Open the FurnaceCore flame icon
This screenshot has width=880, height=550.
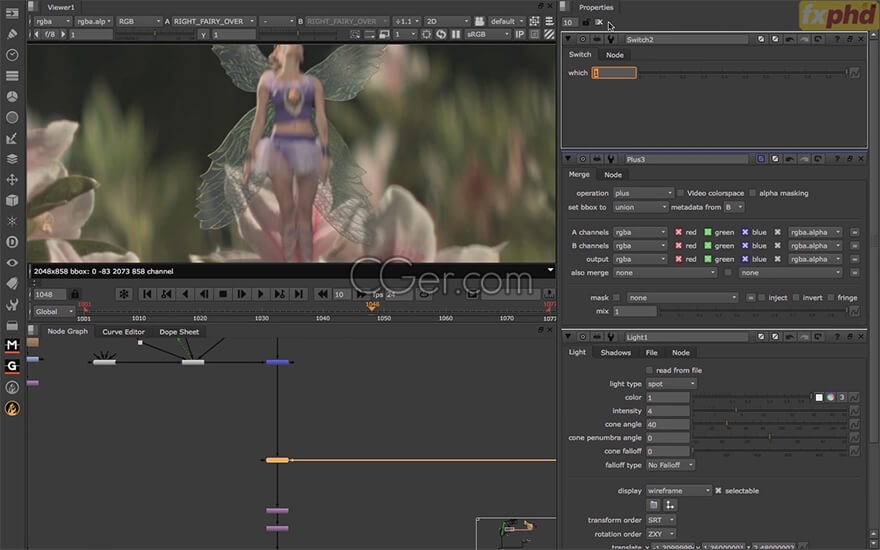(12, 409)
